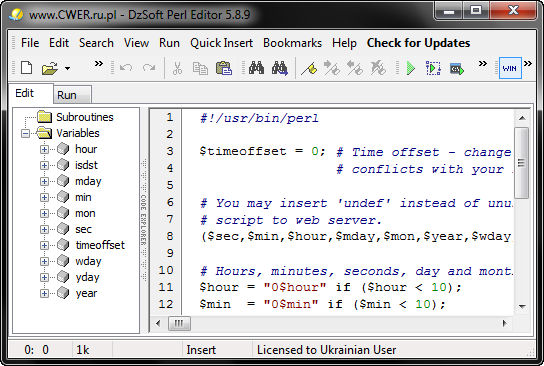Click the editor scroll down arrow

[522, 307]
